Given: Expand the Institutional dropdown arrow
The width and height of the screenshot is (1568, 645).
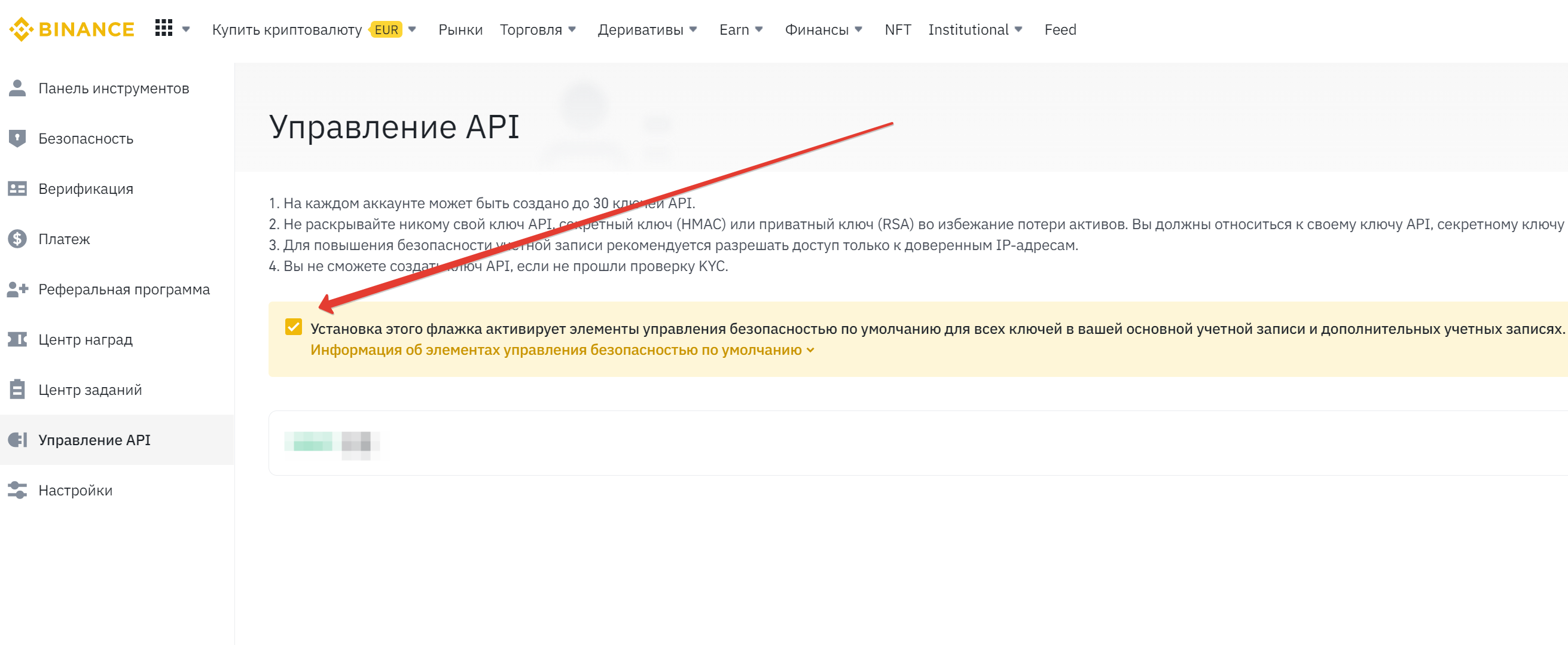Looking at the screenshot, I should 1018,29.
